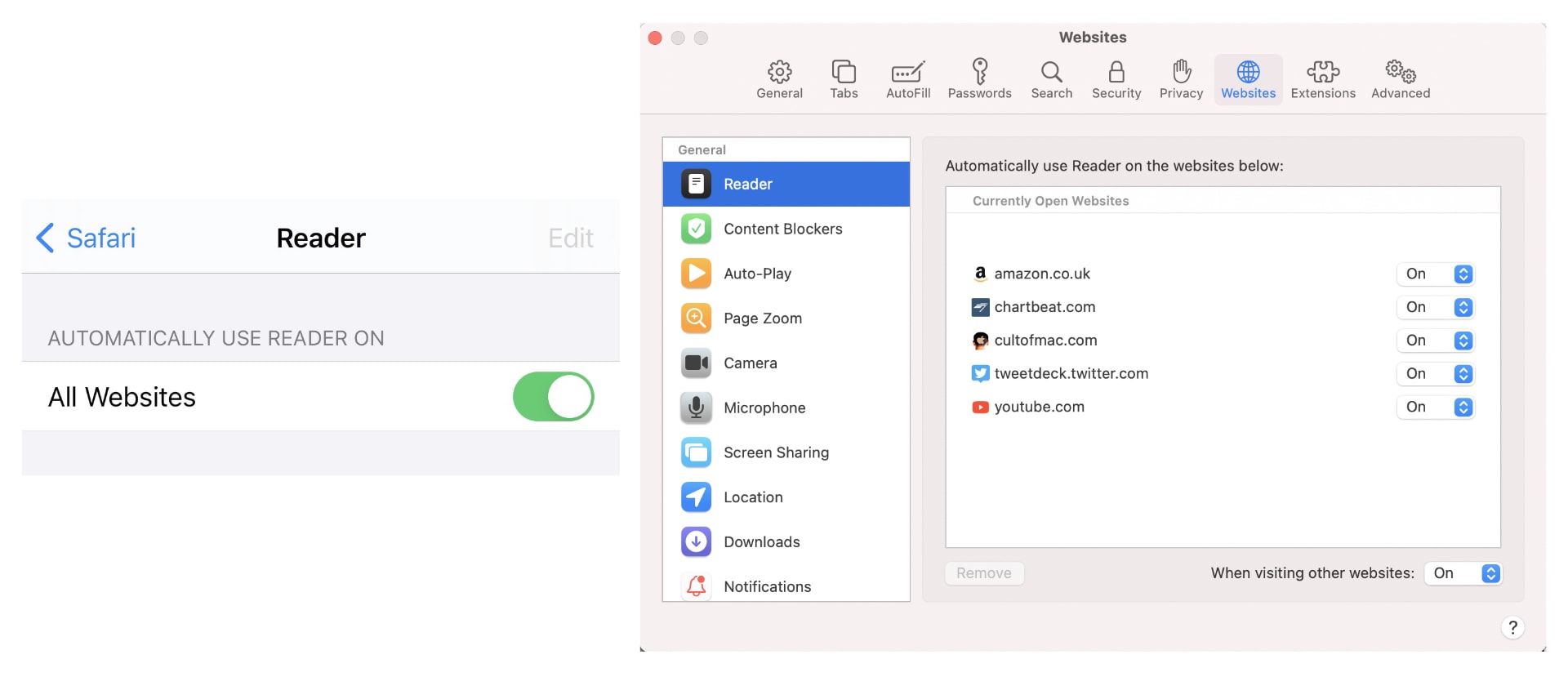Click the Remove button

pos(983,573)
